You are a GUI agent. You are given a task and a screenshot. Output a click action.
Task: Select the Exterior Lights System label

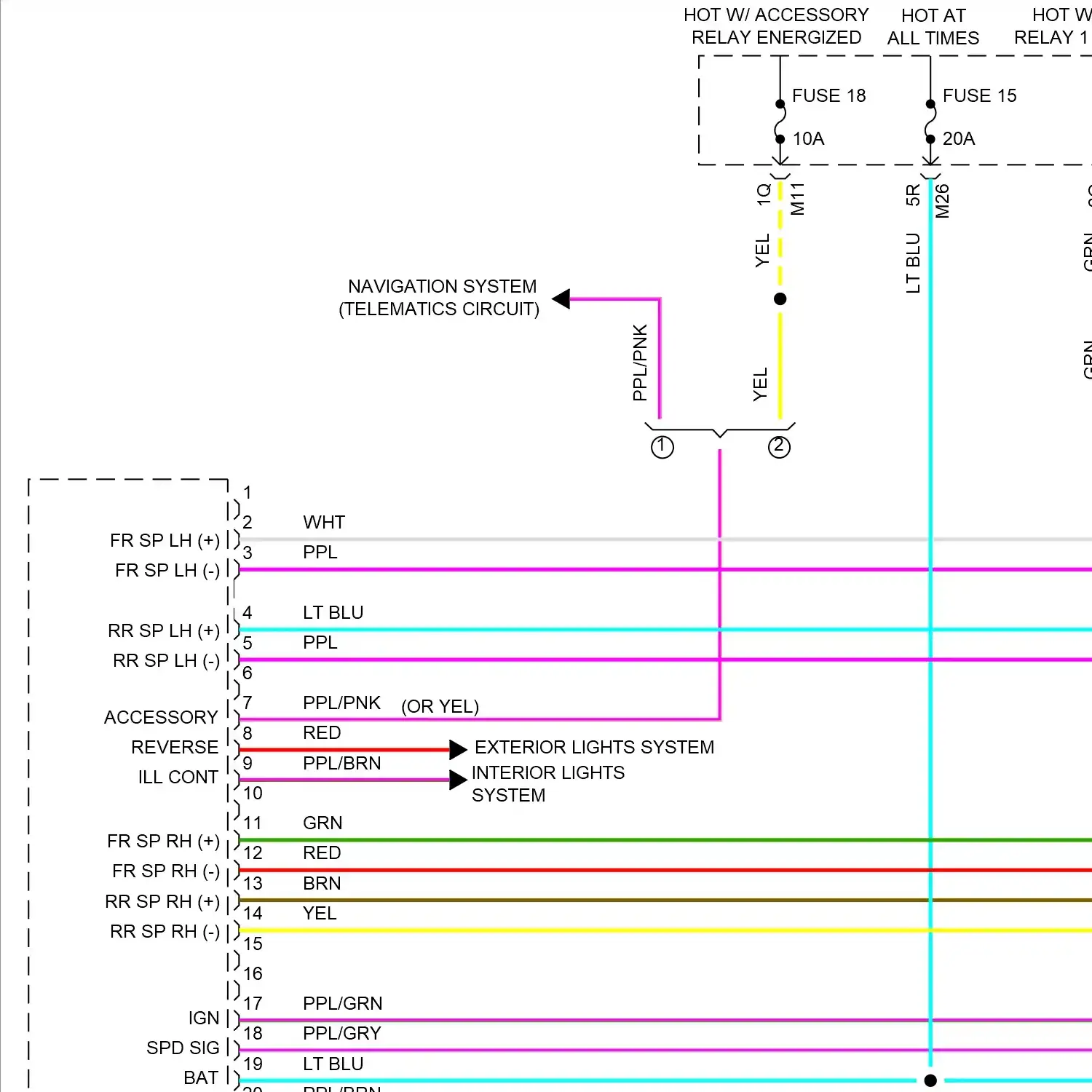[x=594, y=748]
